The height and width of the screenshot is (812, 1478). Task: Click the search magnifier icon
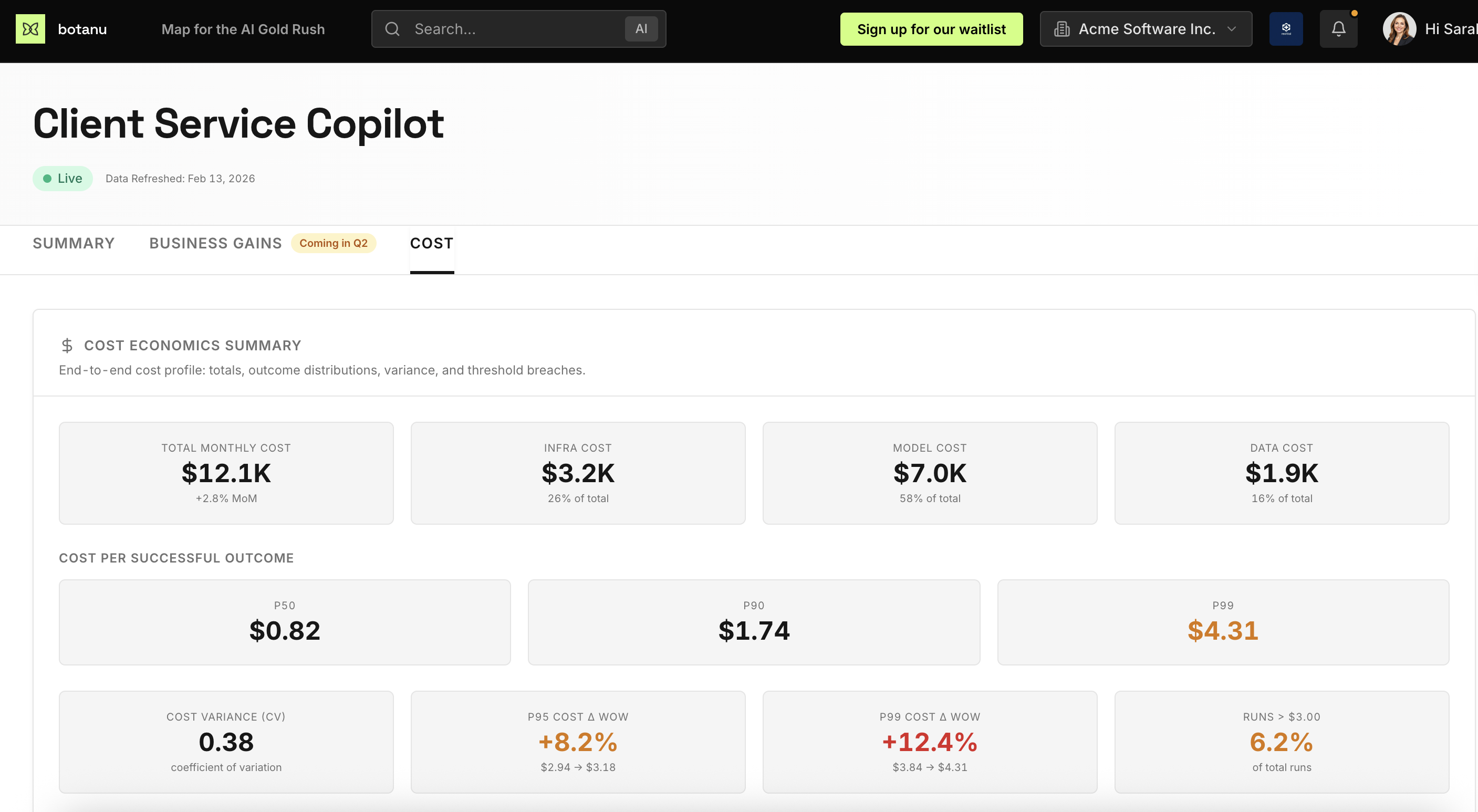pyautogui.click(x=392, y=29)
